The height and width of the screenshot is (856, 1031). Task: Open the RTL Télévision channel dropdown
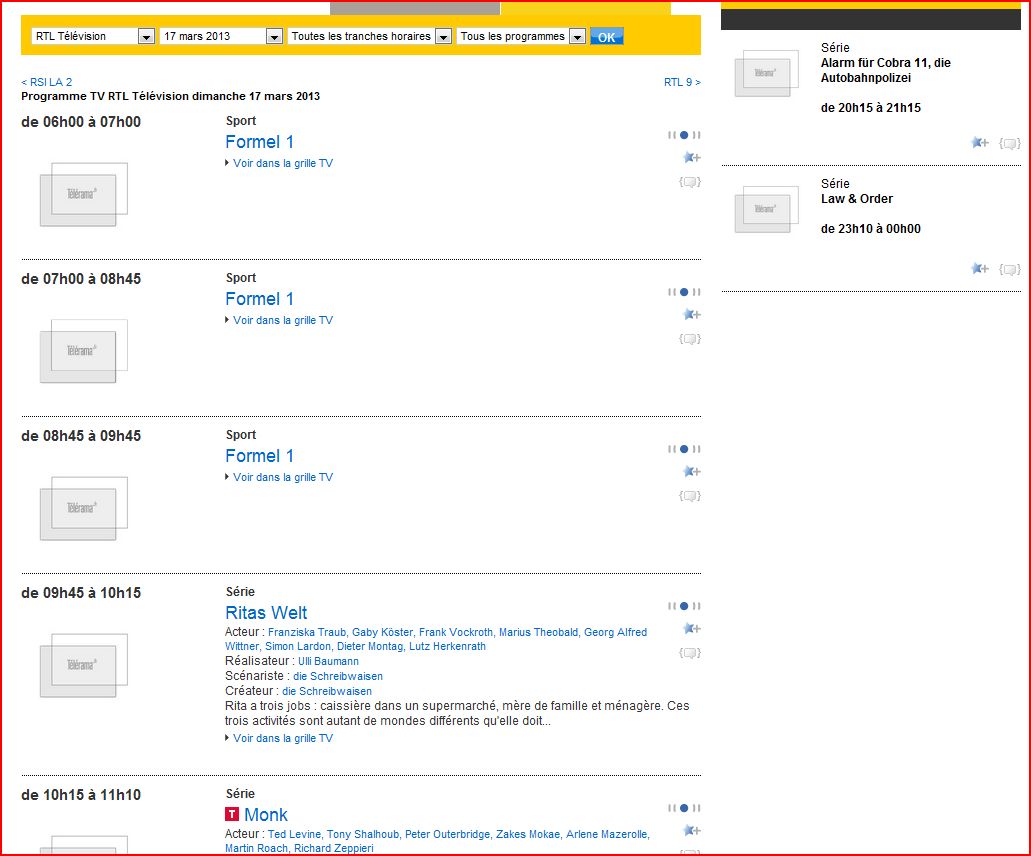146,36
